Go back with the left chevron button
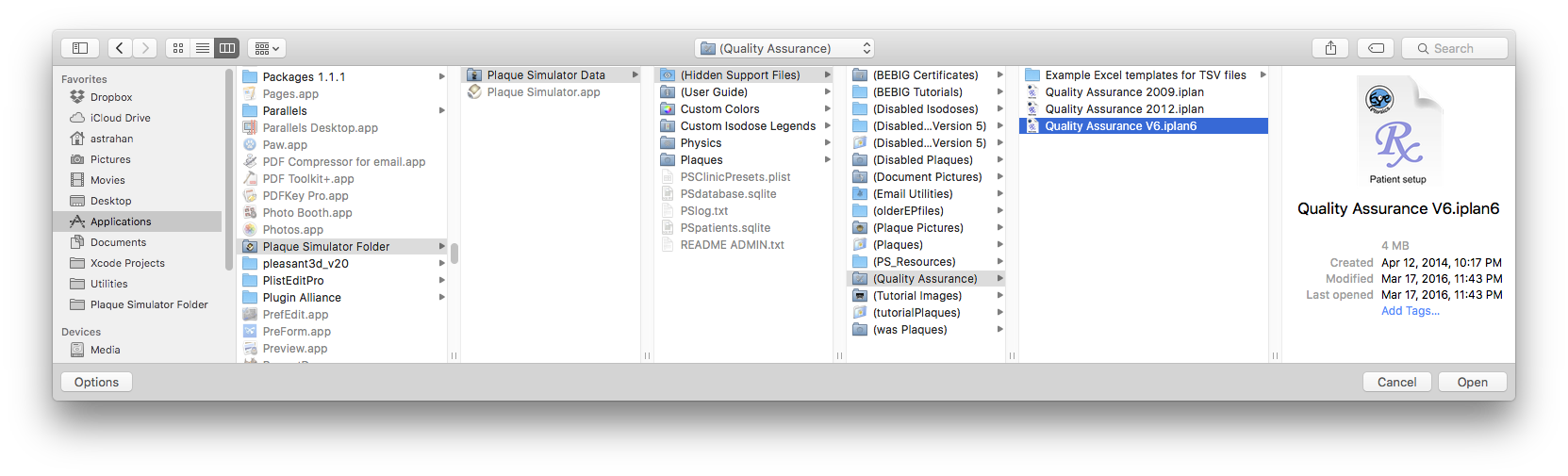1568x476 pixels. [120, 48]
